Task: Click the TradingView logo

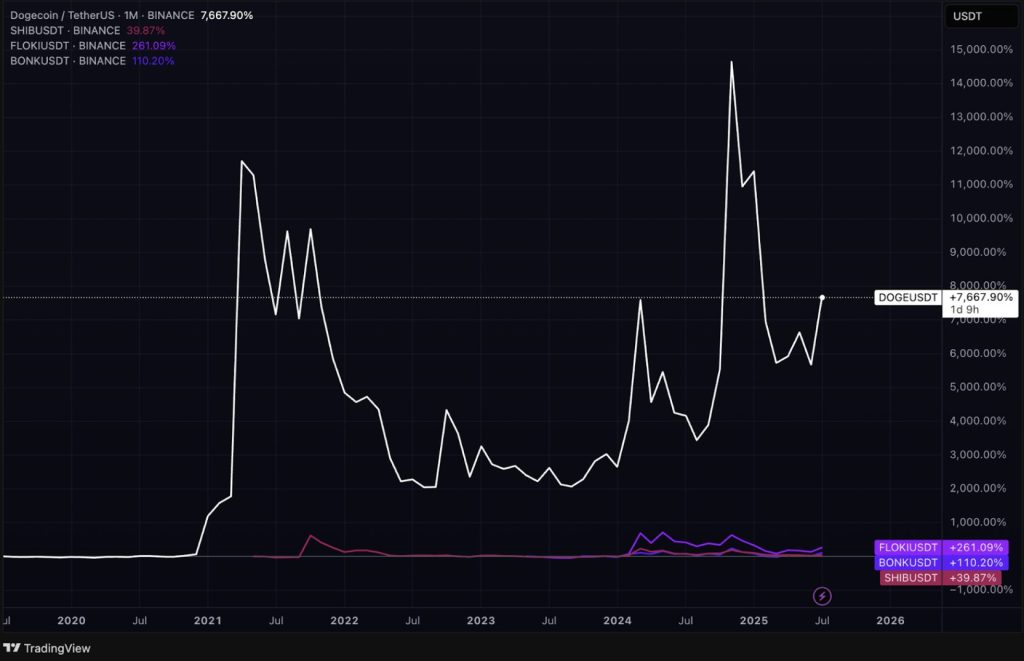Action: (x=47, y=648)
